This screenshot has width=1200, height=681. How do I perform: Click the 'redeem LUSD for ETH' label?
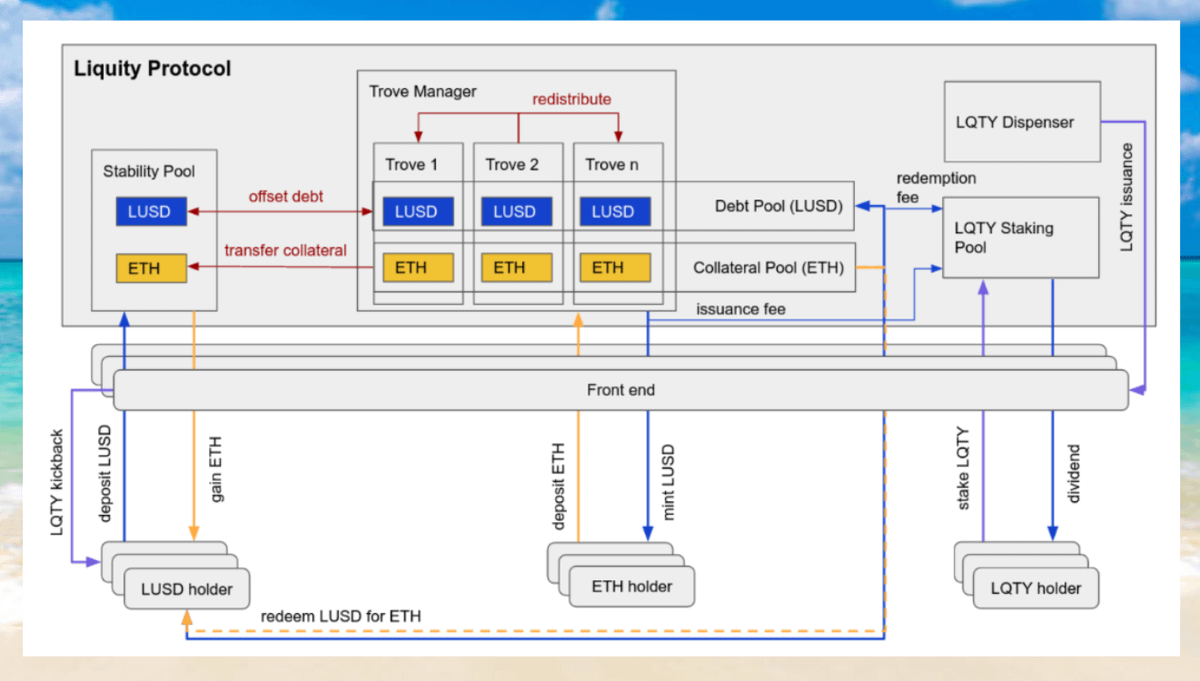click(x=340, y=617)
